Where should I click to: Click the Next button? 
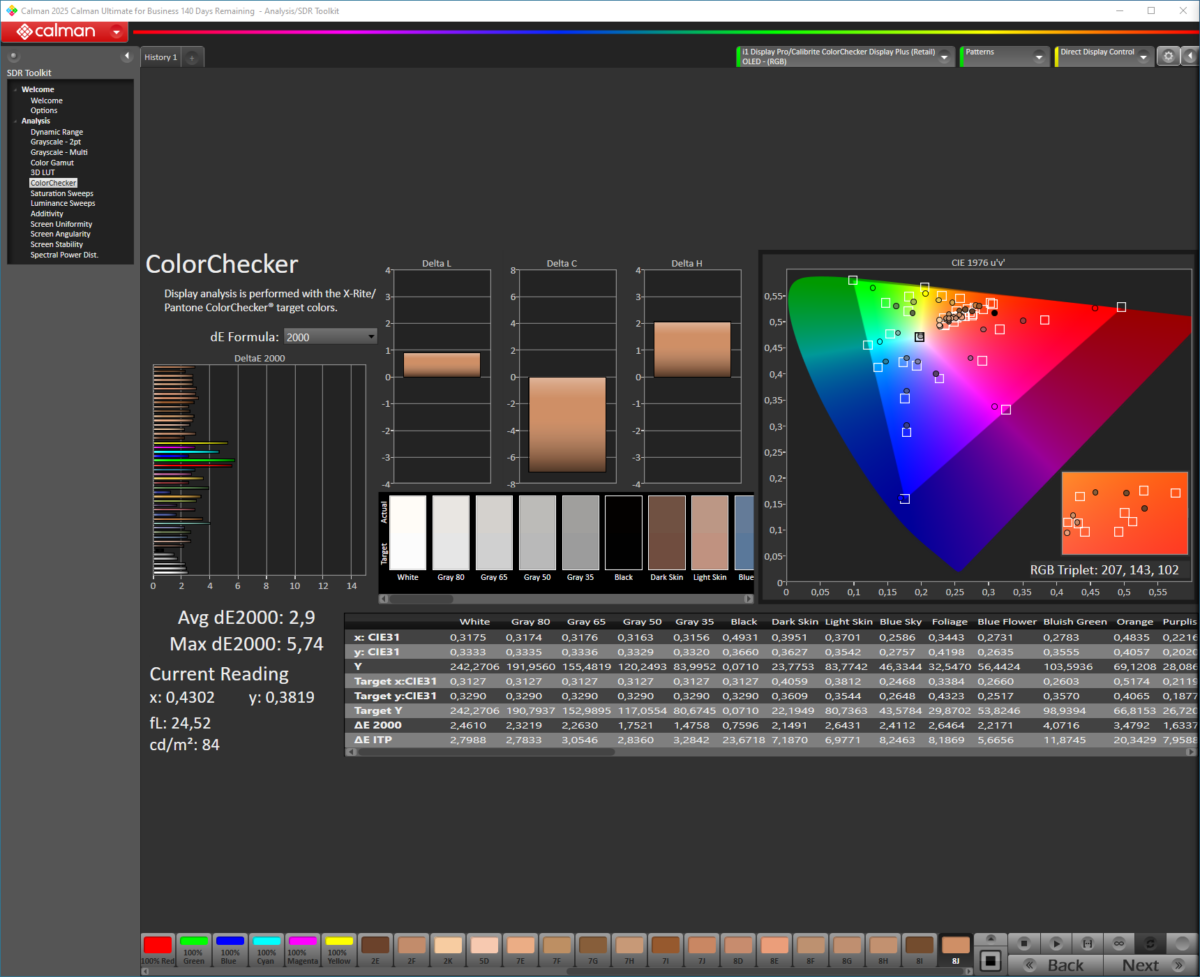pyautogui.click(x=1140, y=965)
